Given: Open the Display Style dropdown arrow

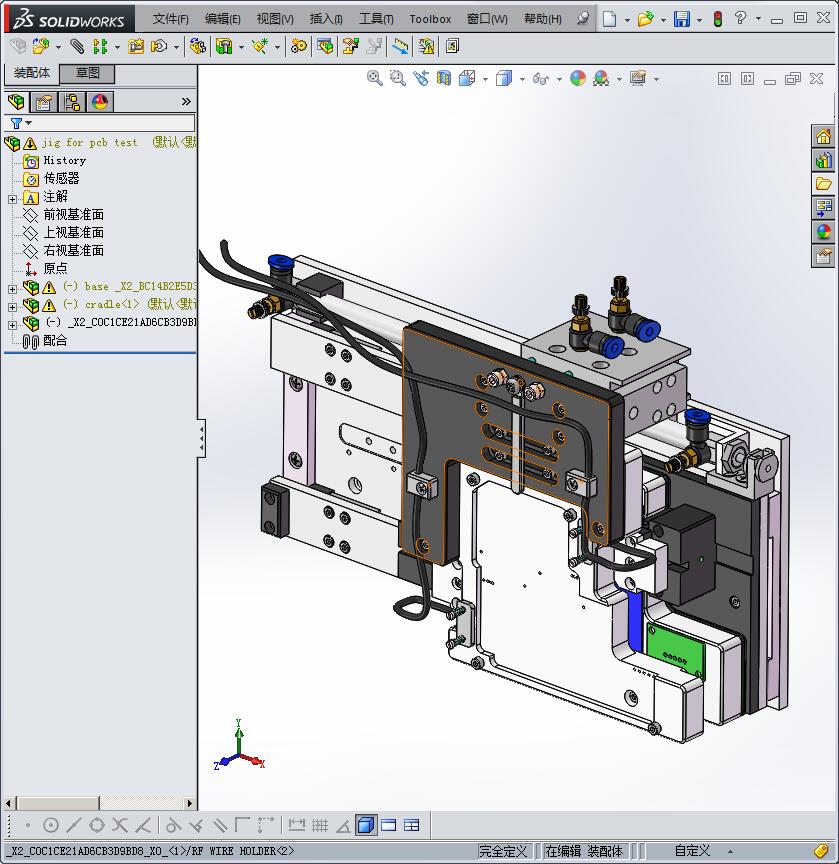Looking at the screenshot, I should pos(522,79).
